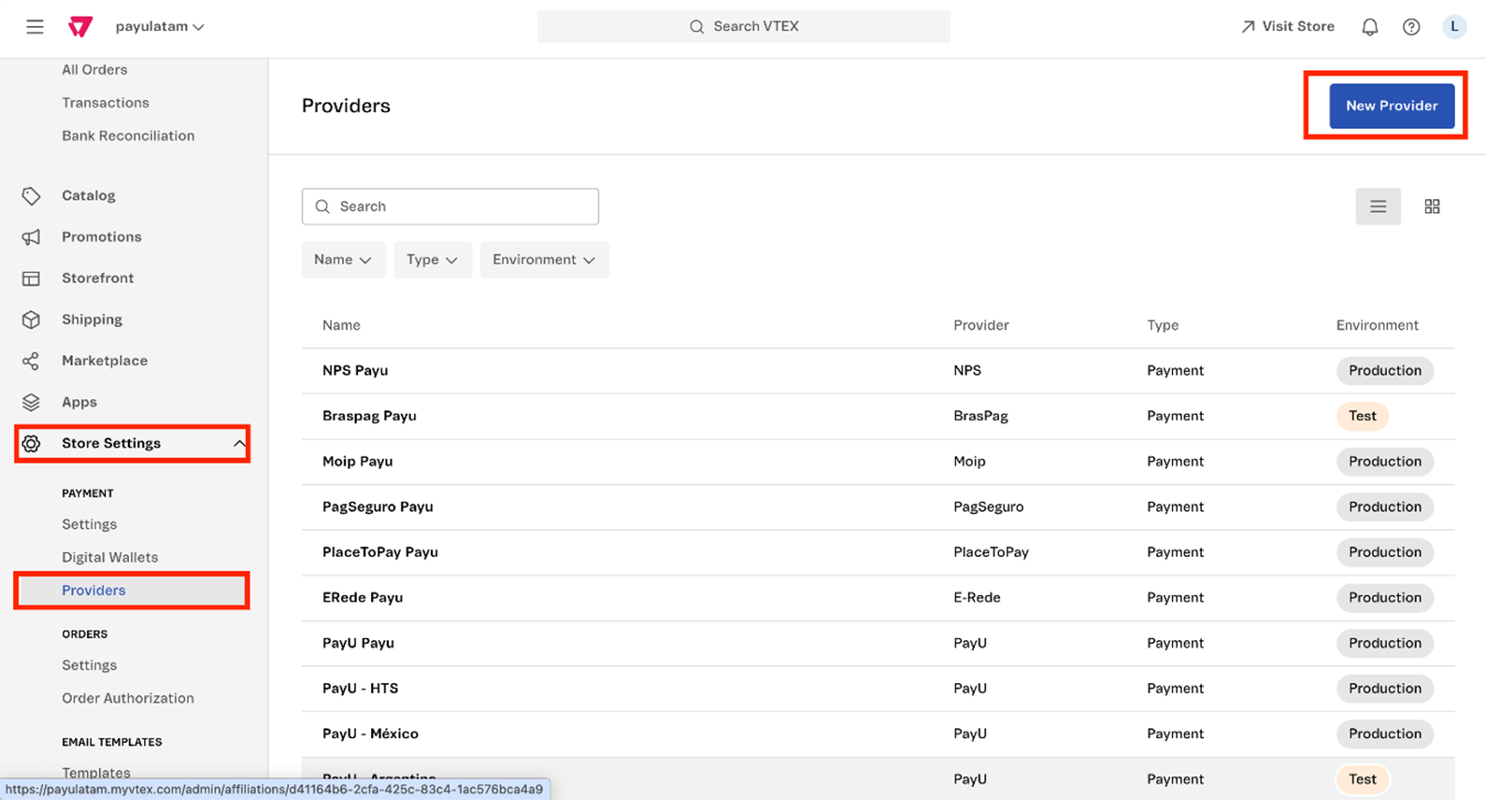
Task: Click the VTEX logo icon
Action: coord(80,27)
